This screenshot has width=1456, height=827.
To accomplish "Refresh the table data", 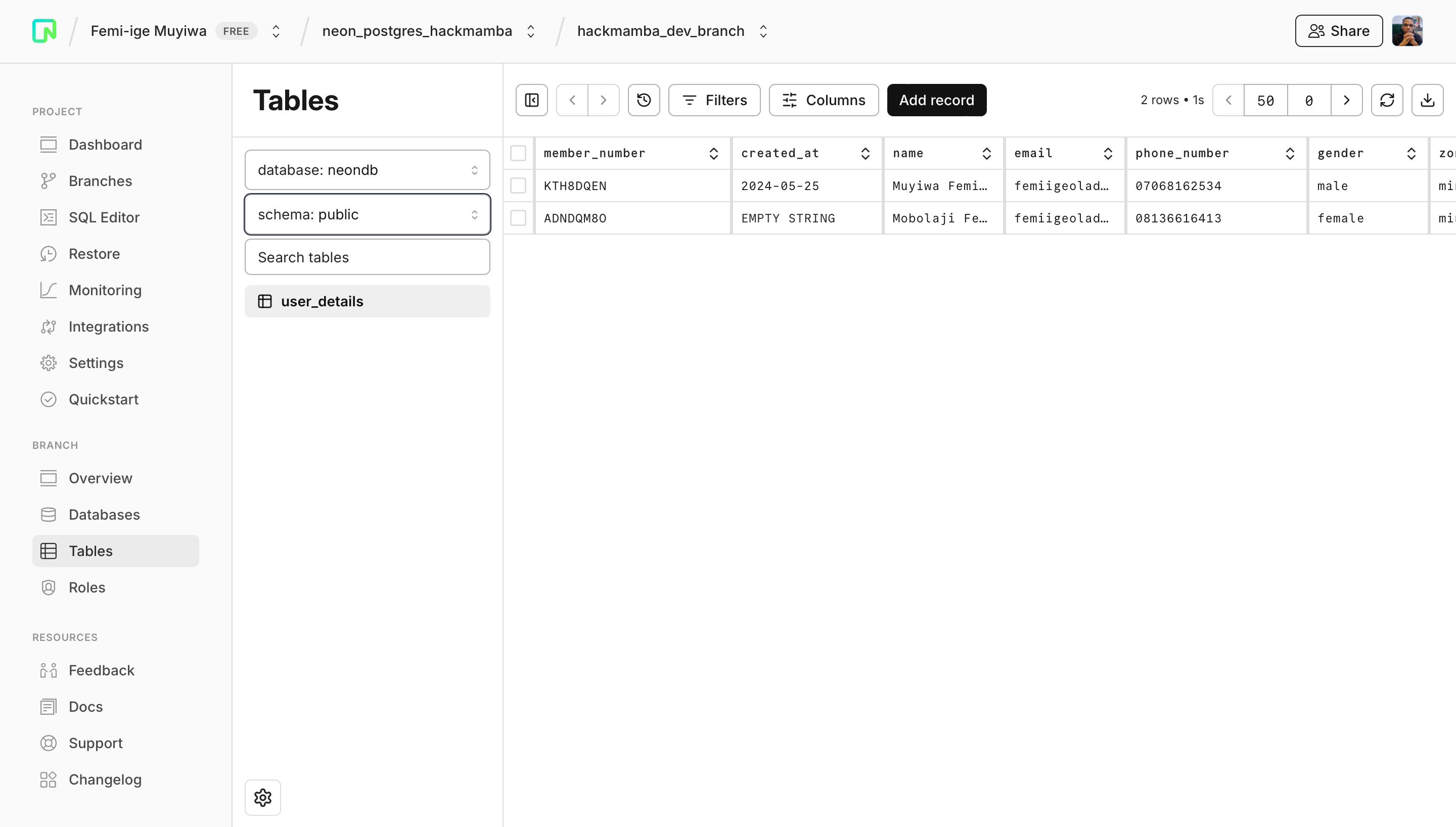I will 1387,100.
